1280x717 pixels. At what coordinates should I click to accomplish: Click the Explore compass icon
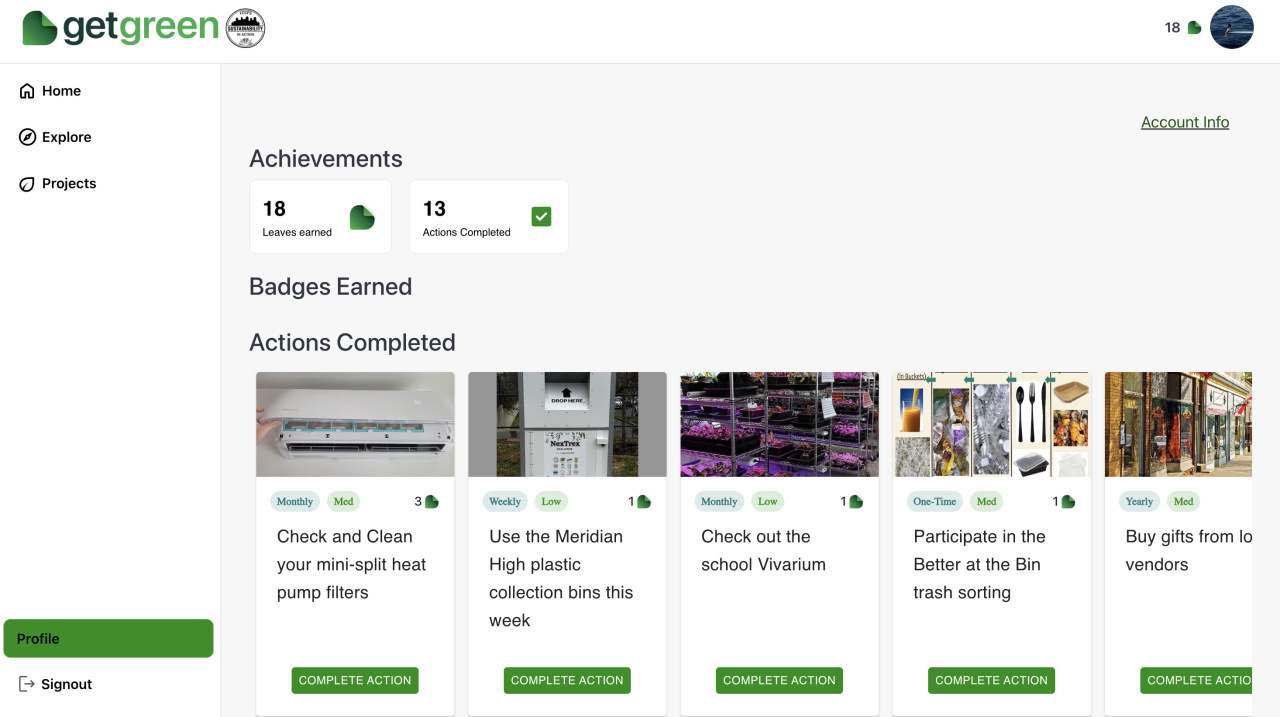pos(27,137)
